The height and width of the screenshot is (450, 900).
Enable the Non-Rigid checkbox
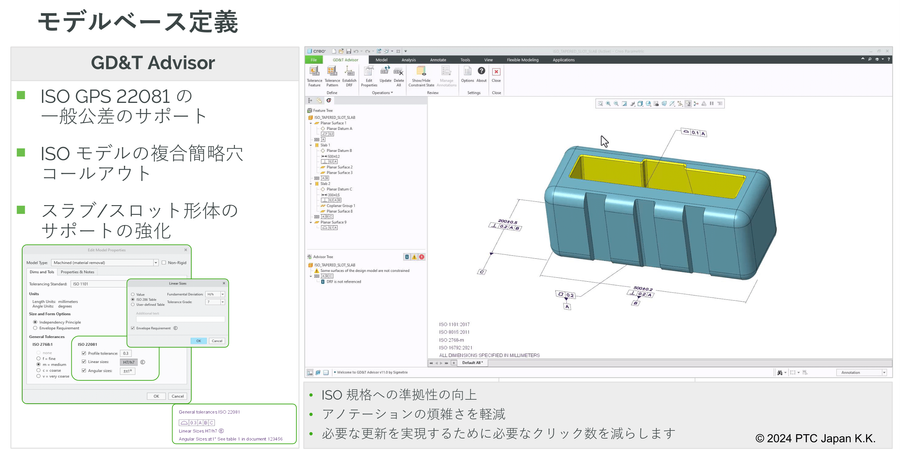(165, 262)
